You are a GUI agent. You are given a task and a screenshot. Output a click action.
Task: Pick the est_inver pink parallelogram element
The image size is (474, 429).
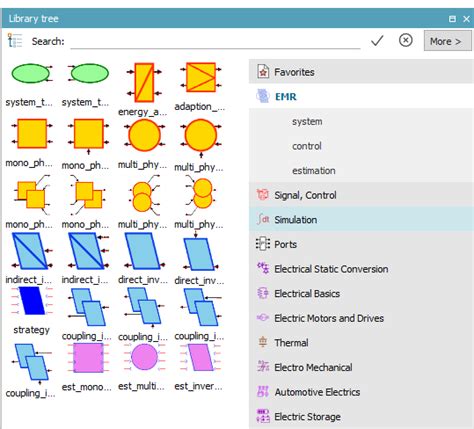coord(200,357)
